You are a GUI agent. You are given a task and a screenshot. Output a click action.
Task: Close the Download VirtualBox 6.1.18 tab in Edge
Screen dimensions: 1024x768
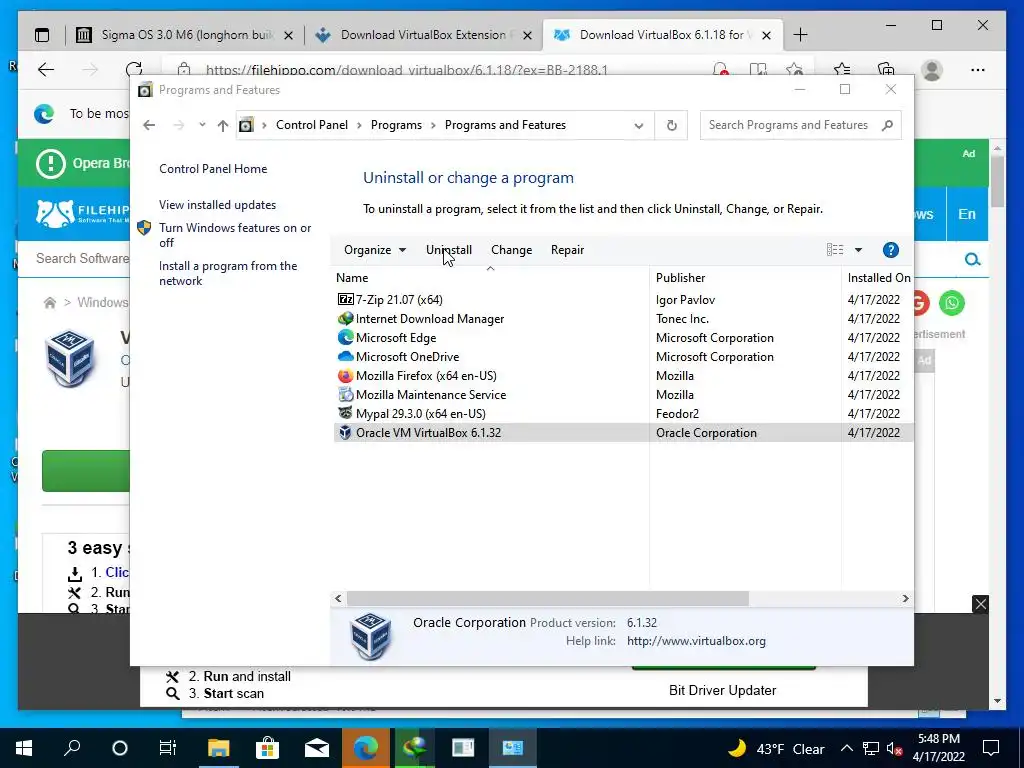click(767, 35)
